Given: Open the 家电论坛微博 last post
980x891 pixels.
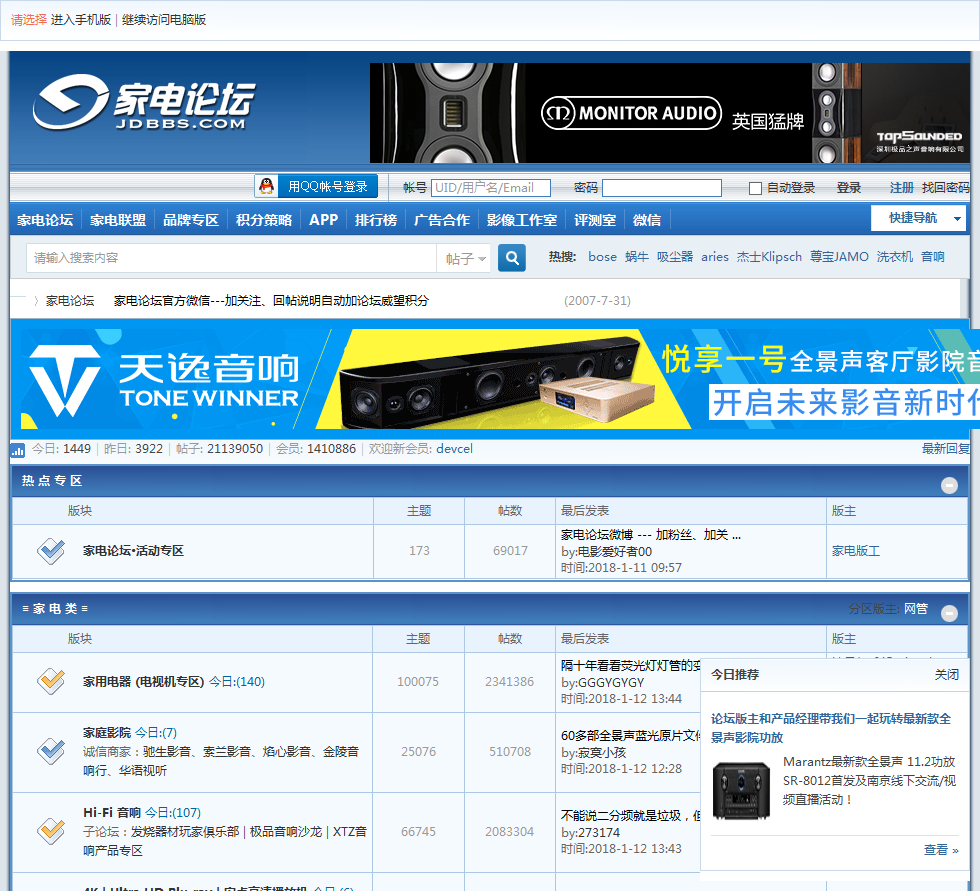Looking at the screenshot, I should (651, 535).
